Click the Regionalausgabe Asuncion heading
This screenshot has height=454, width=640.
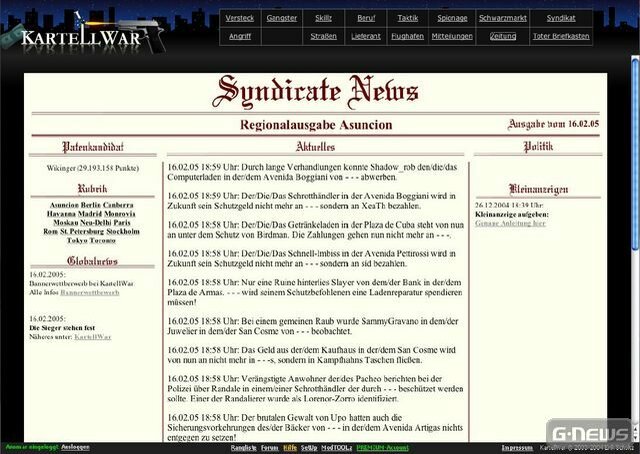pos(316,125)
